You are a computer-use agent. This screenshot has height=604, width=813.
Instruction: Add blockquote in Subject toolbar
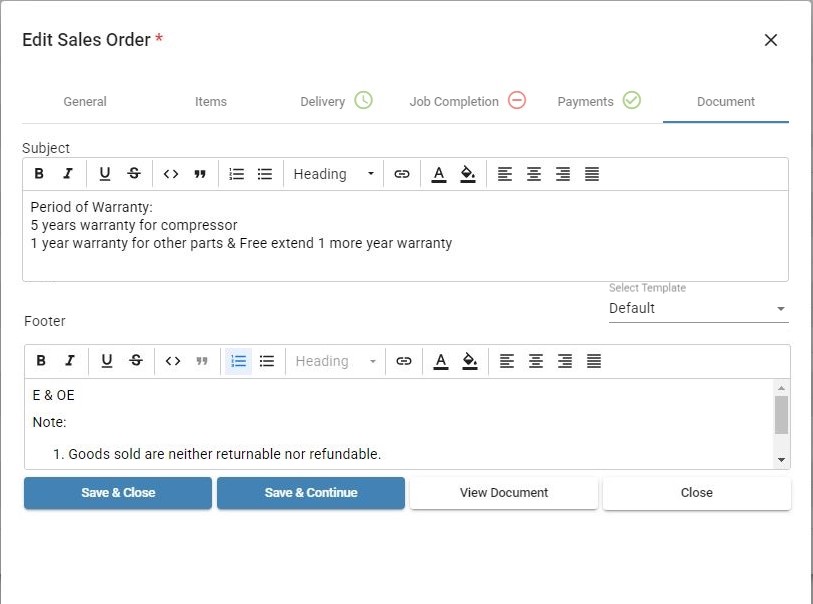click(x=200, y=174)
